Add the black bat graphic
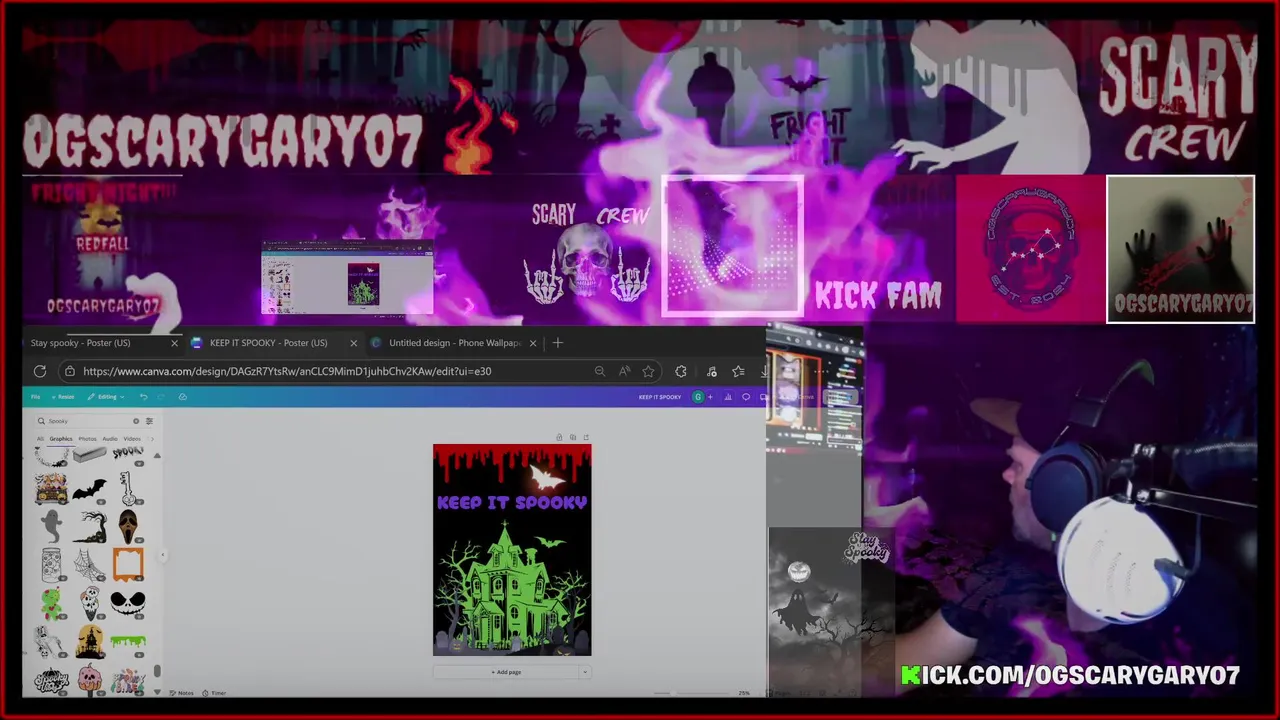1280x720 pixels. point(89,491)
